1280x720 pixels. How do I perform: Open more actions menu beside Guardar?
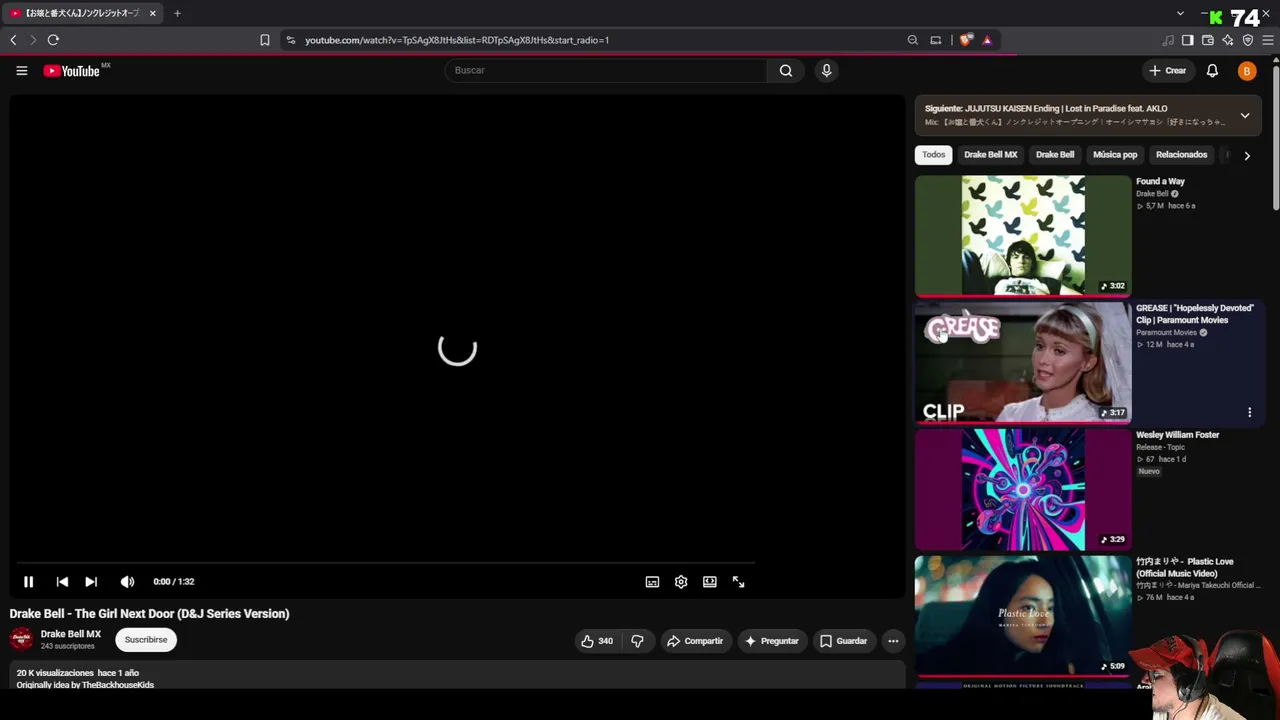(893, 641)
